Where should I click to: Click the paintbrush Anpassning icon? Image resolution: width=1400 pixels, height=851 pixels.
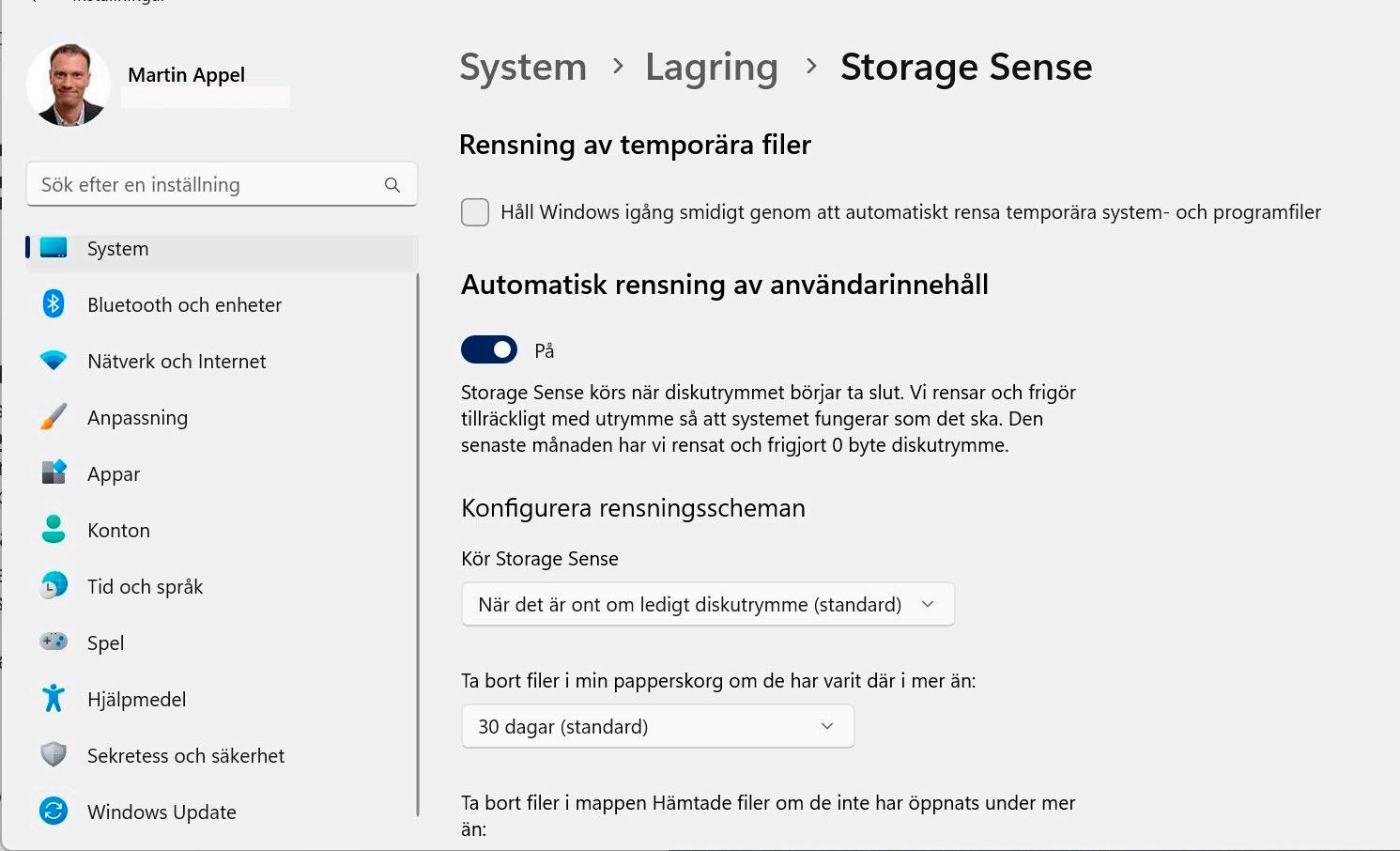point(54,417)
